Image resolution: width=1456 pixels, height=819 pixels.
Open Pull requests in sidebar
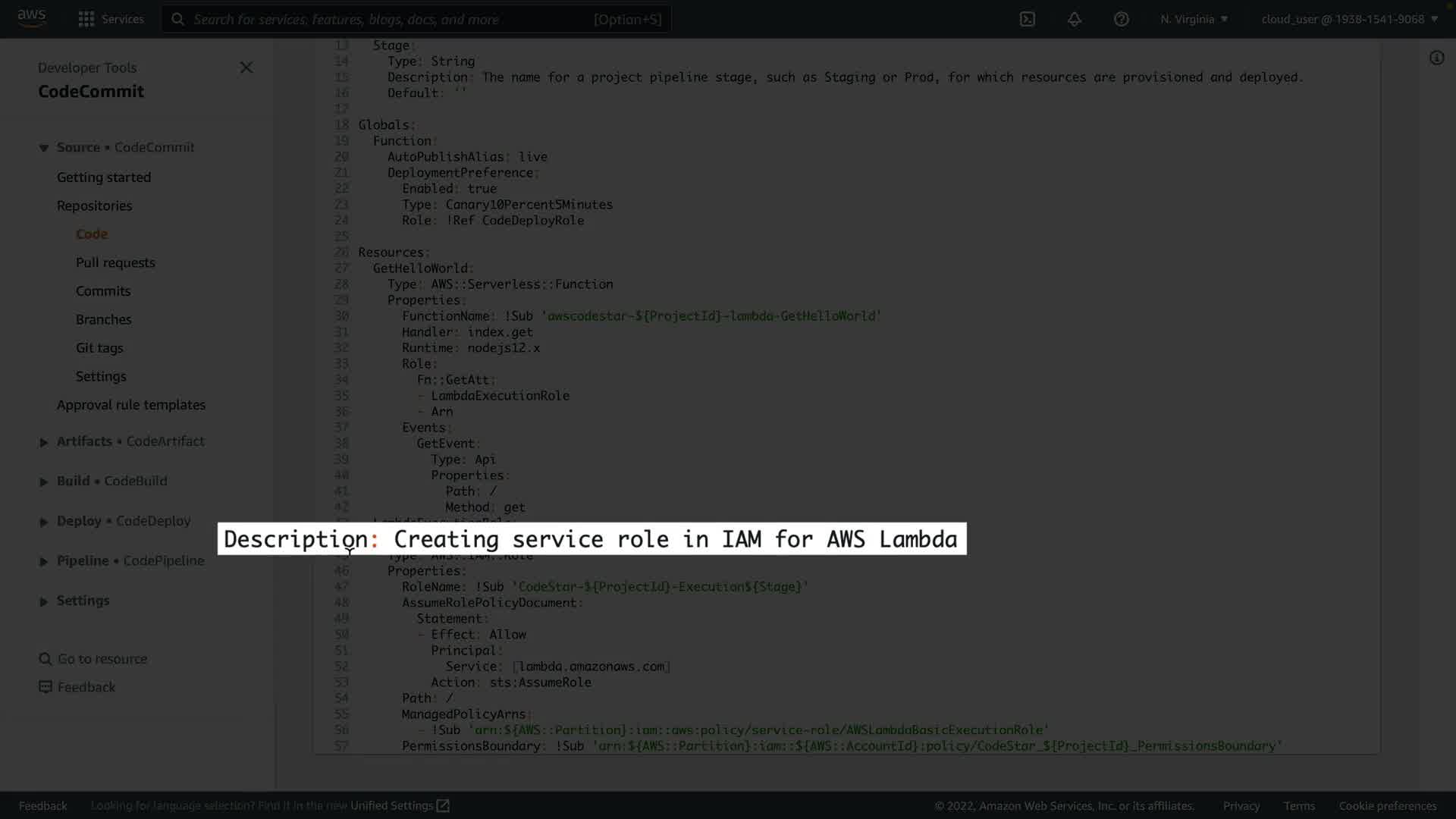(115, 262)
